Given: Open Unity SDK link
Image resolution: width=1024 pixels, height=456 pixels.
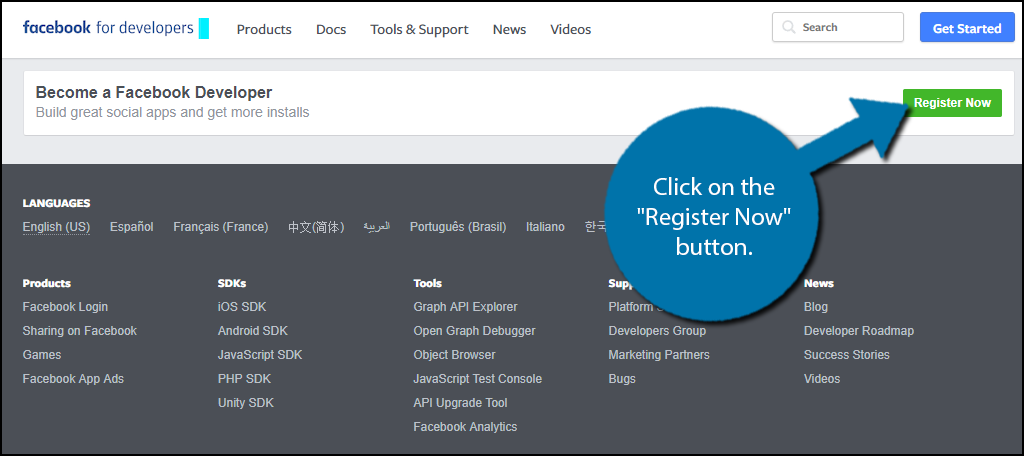Looking at the screenshot, I should coord(246,402).
